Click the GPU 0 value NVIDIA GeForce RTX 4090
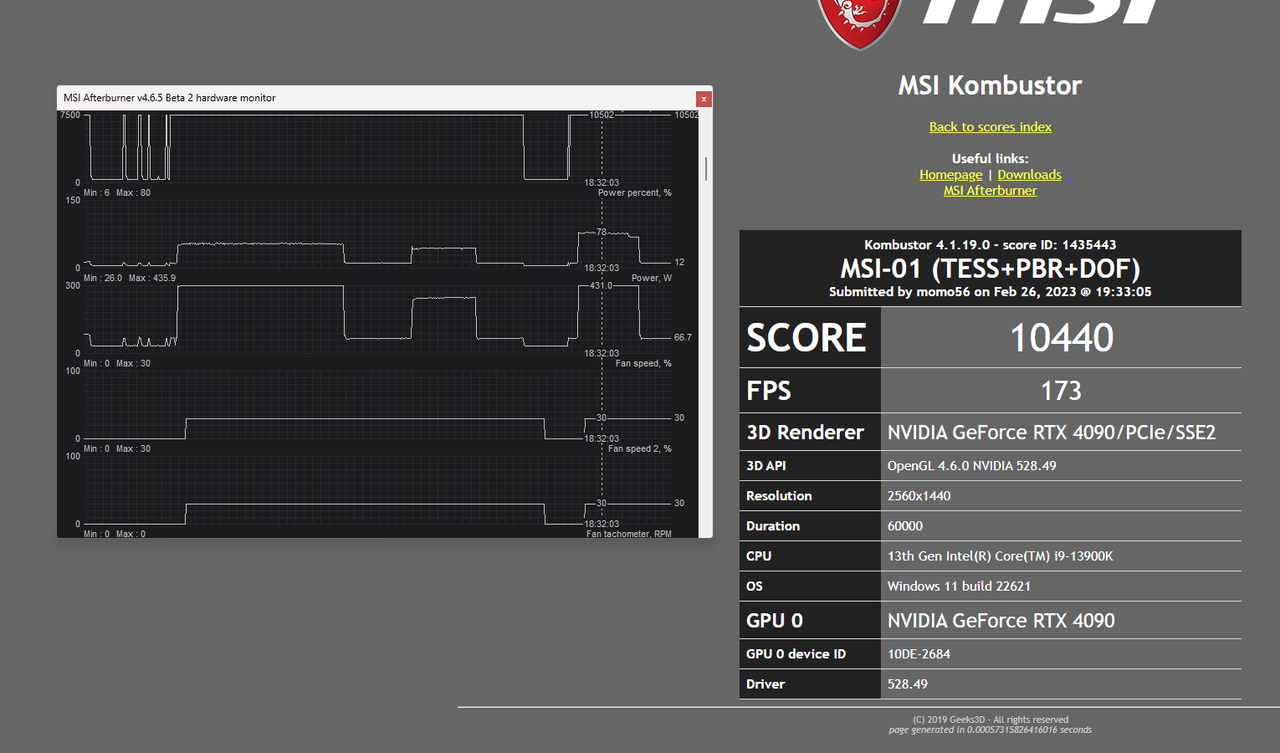Viewport: 1280px width, 753px height. point(1001,621)
